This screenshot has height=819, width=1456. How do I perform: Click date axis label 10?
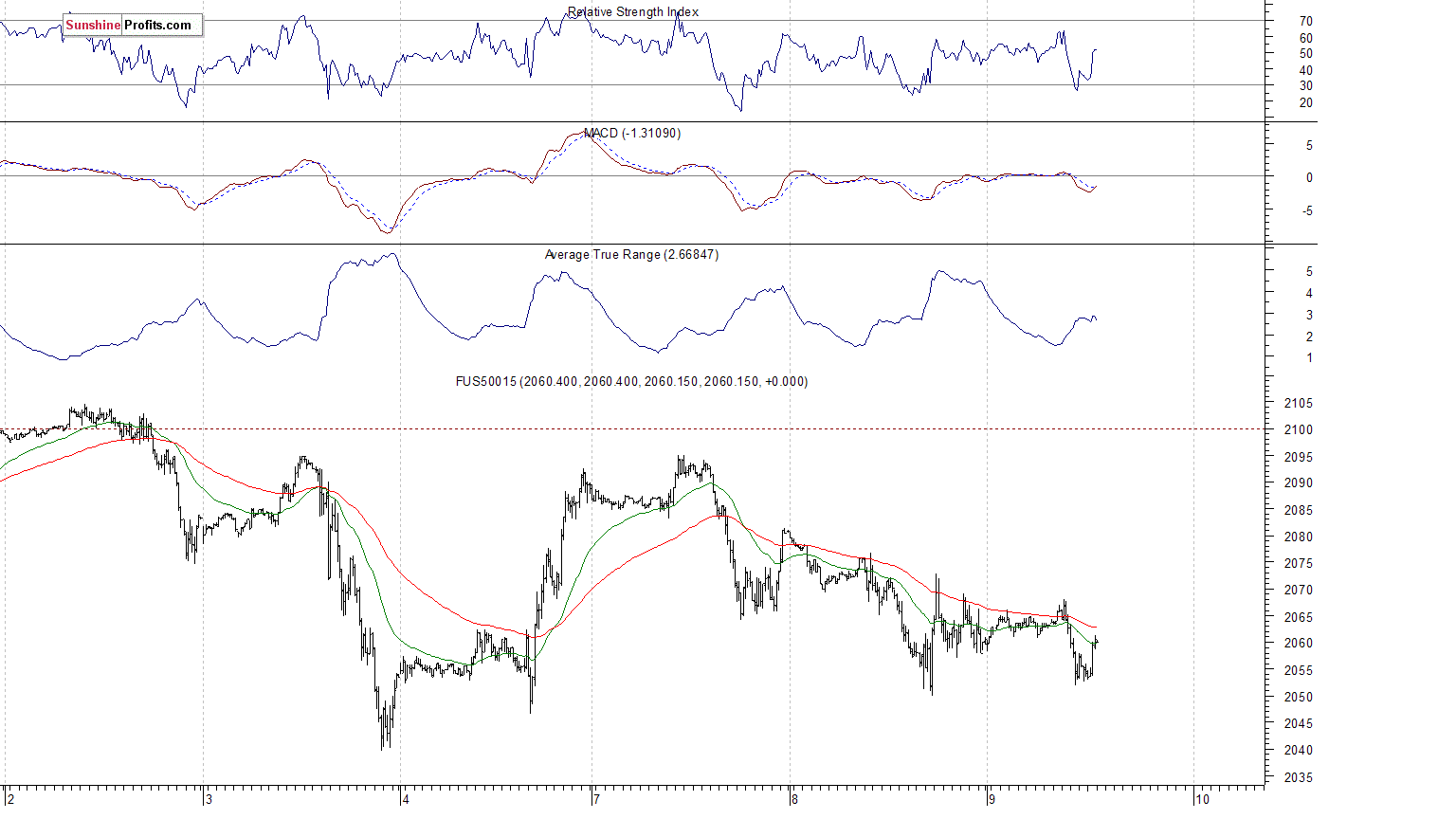coord(1202,800)
